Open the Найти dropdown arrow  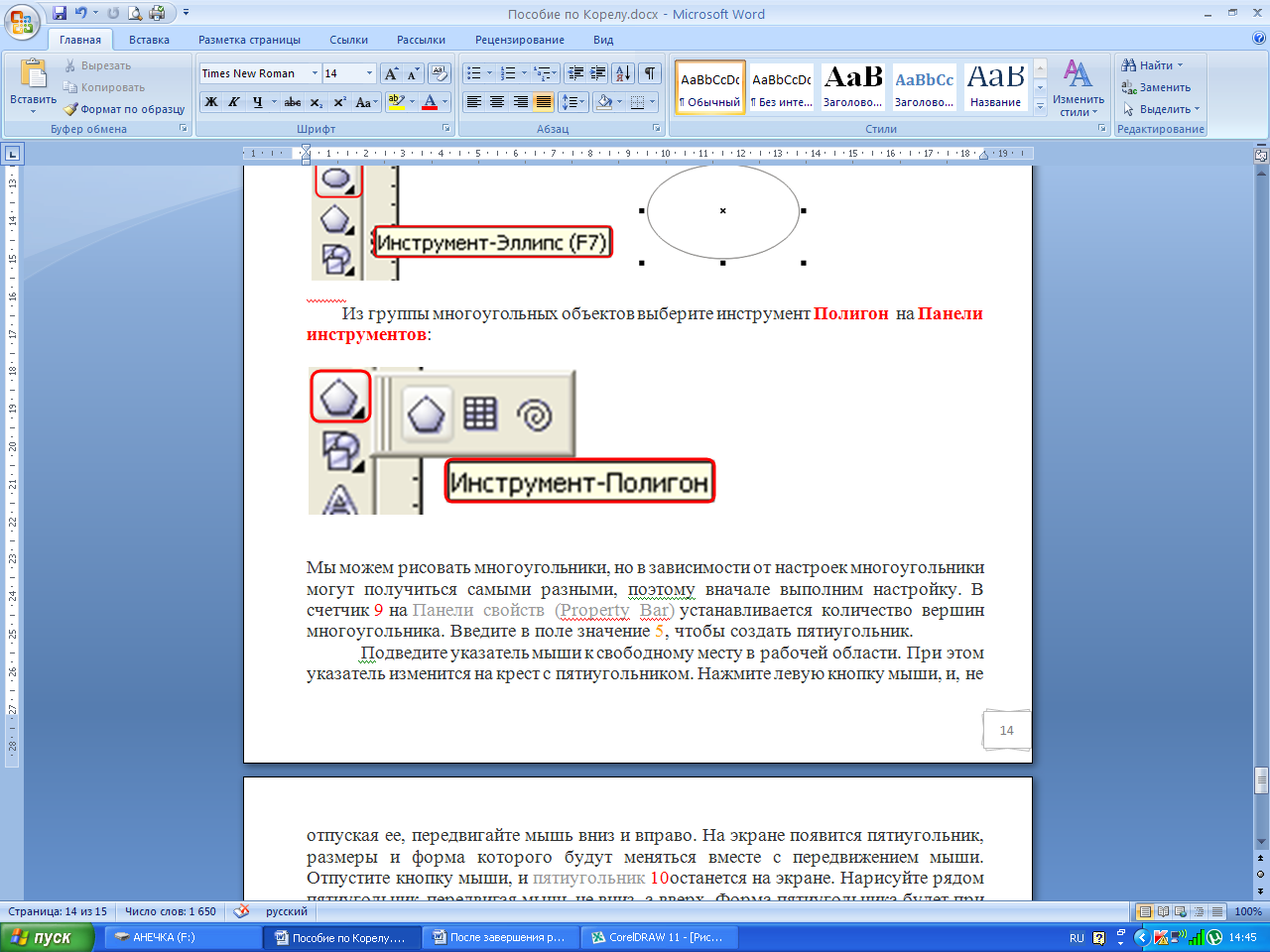(x=1180, y=65)
